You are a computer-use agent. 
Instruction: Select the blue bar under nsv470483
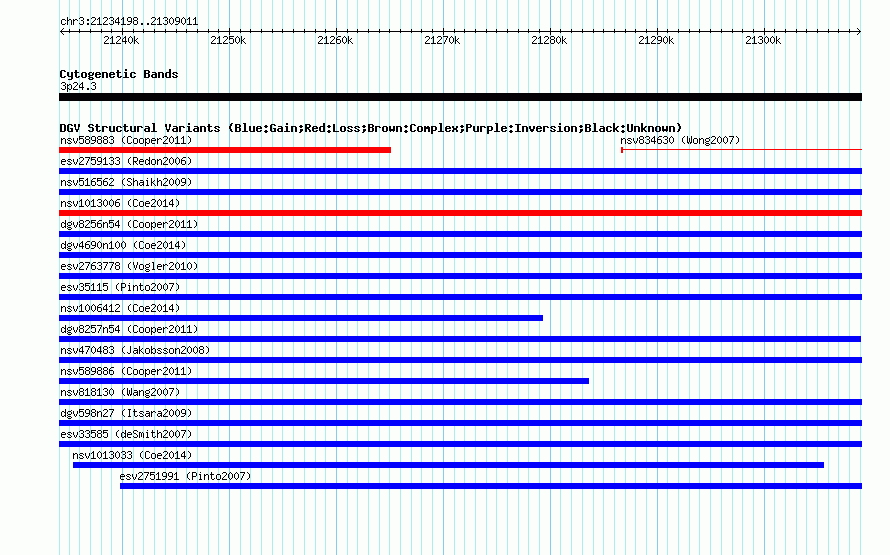460,360
